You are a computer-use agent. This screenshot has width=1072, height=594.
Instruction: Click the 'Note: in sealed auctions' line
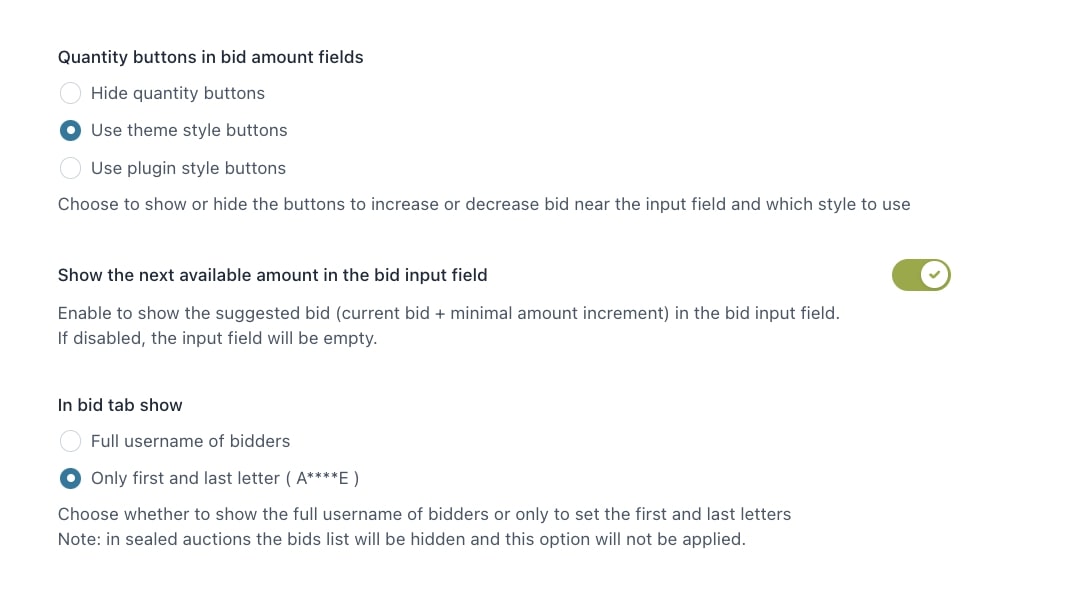(x=402, y=539)
